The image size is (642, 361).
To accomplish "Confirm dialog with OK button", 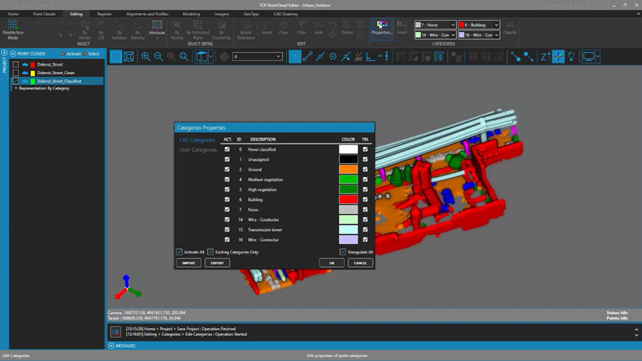I will (x=332, y=263).
